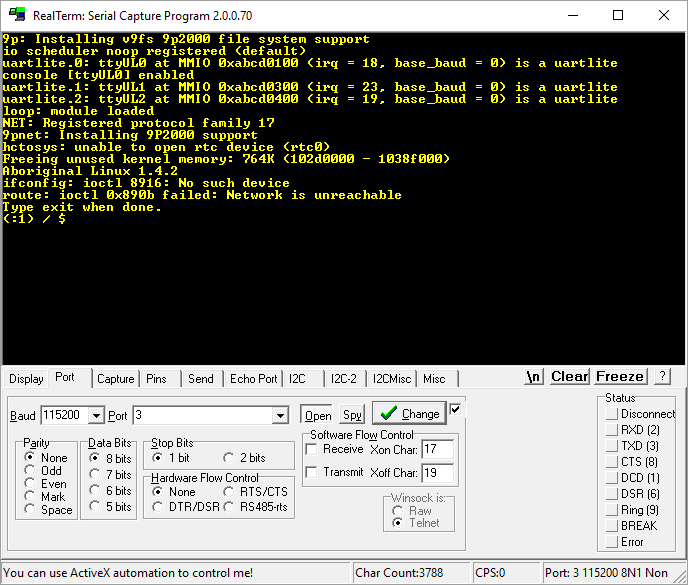Expand the Port number dropdown arrow
Screen dimensions: 688x585
pyautogui.click(x=280, y=415)
